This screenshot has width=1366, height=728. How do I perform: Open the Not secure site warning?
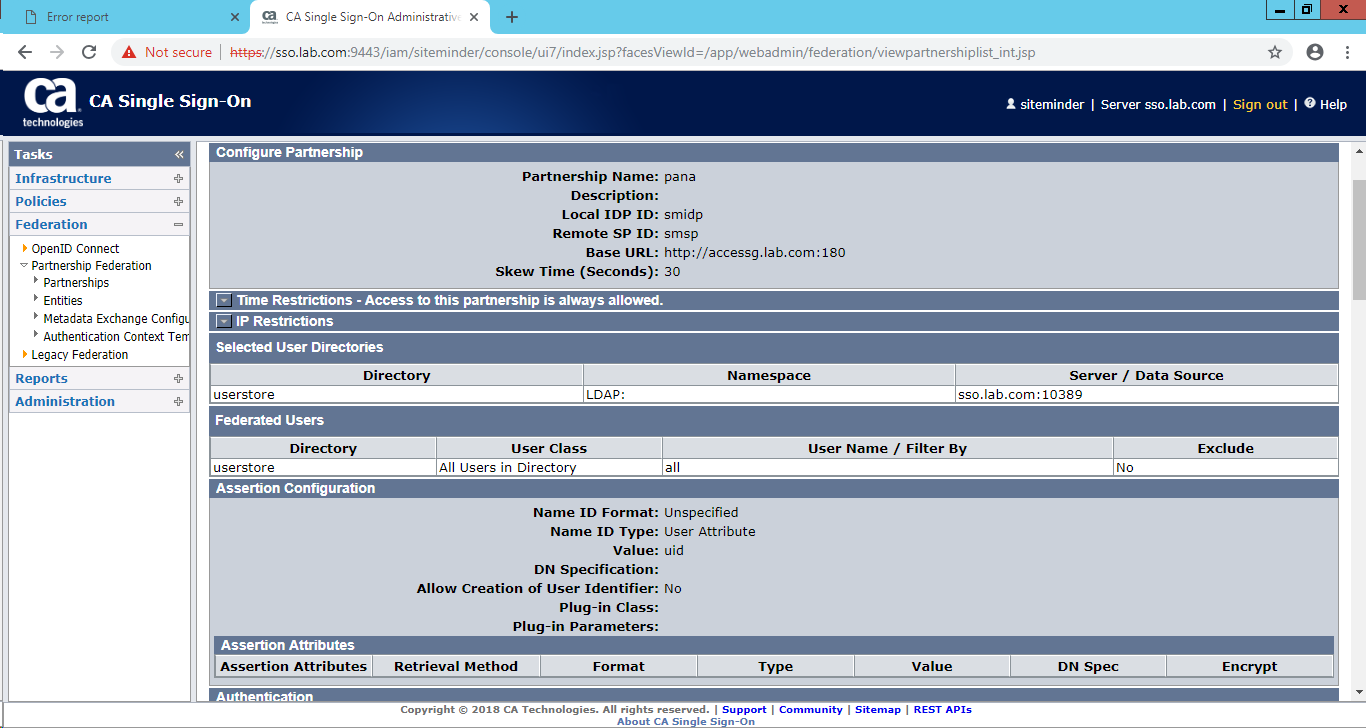[x=167, y=52]
